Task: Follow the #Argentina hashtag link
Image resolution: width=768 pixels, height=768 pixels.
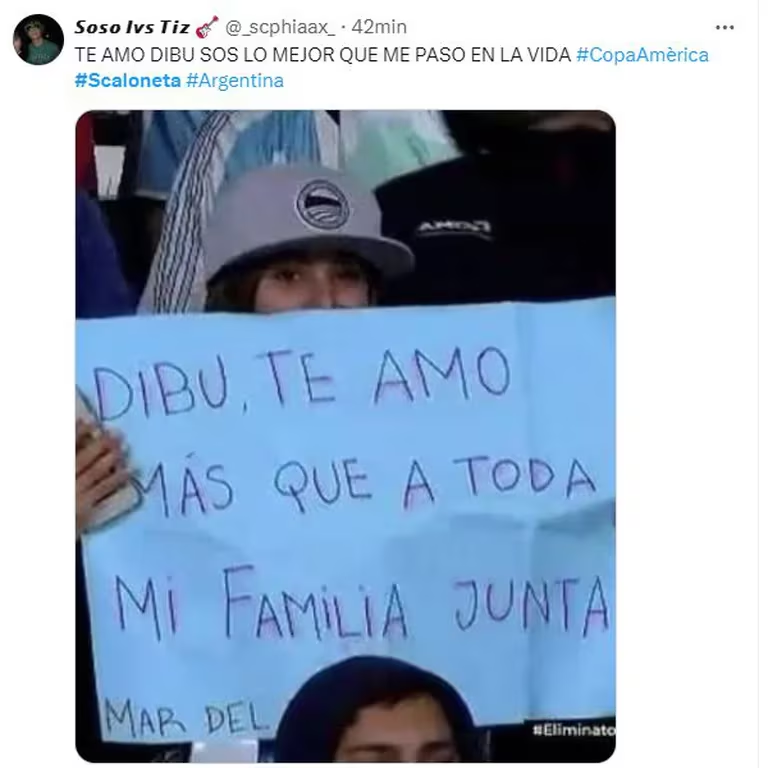Action: tap(235, 80)
